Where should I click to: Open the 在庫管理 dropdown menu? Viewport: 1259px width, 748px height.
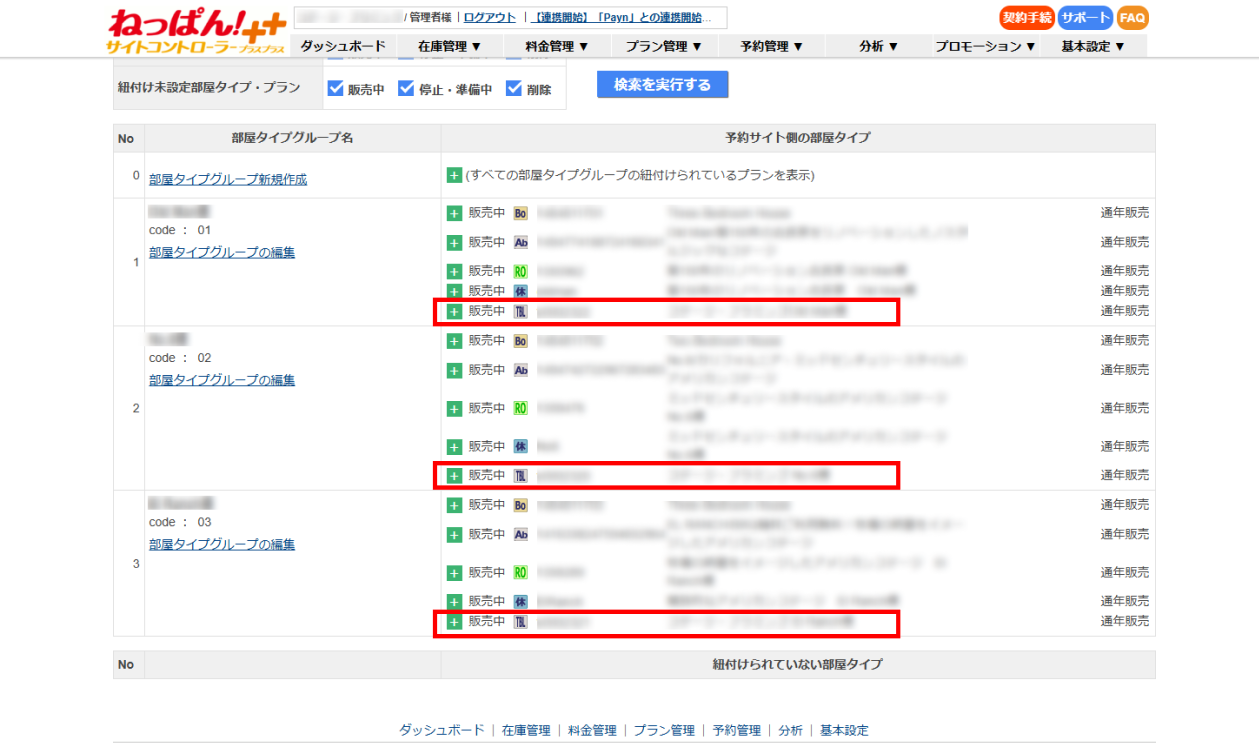point(448,46)
